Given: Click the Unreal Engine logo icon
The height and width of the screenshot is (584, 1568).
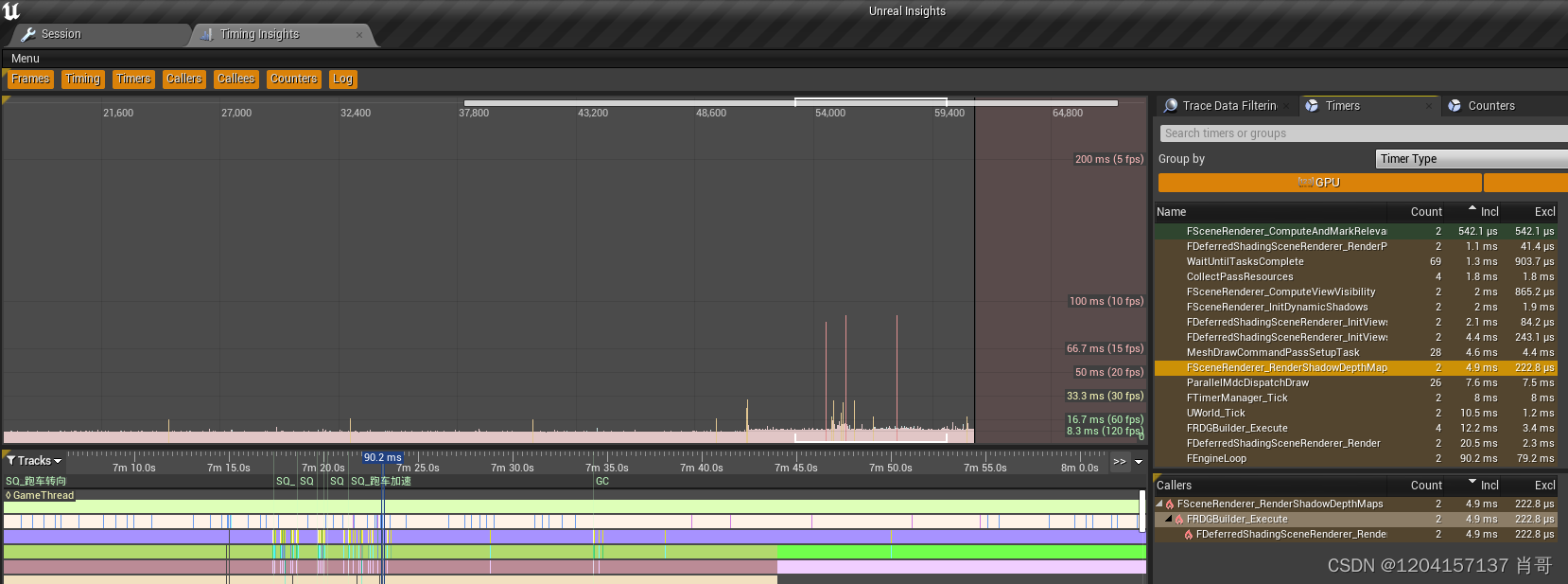Looking at the screenshot, I should [x=11, y=11].
